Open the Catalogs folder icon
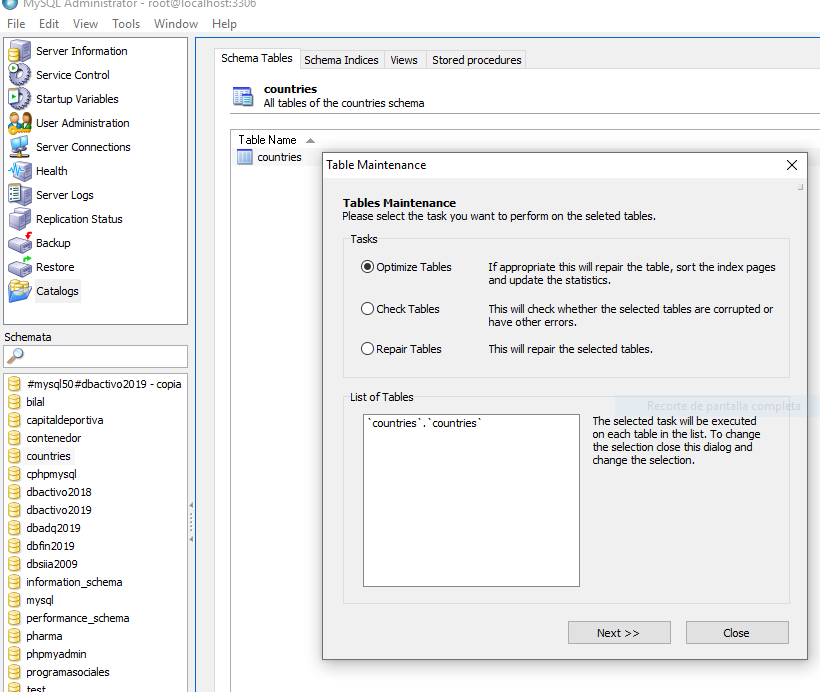Viewport: 820px width, 692px height. pos(20,291)
